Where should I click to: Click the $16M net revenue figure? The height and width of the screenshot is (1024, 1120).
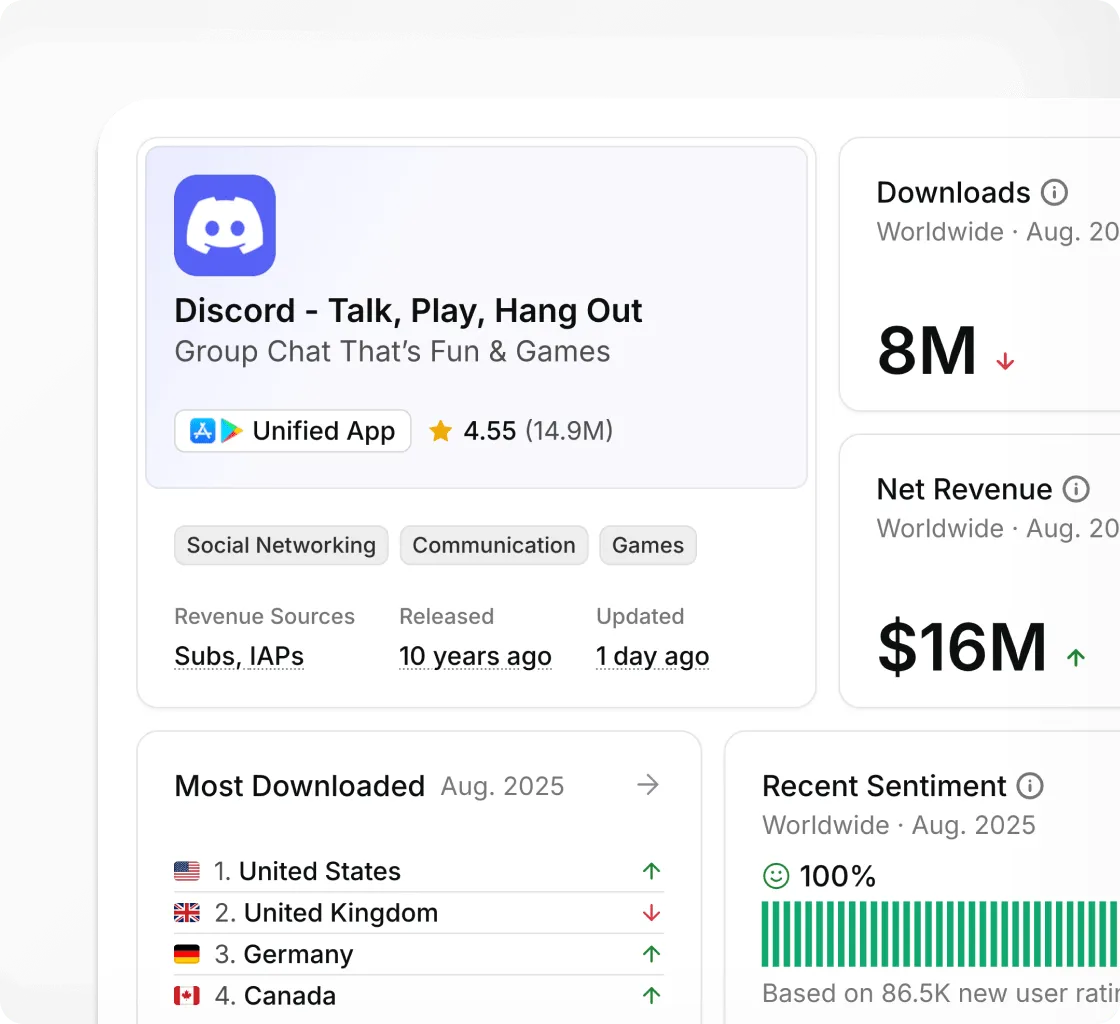click(962, 646)
